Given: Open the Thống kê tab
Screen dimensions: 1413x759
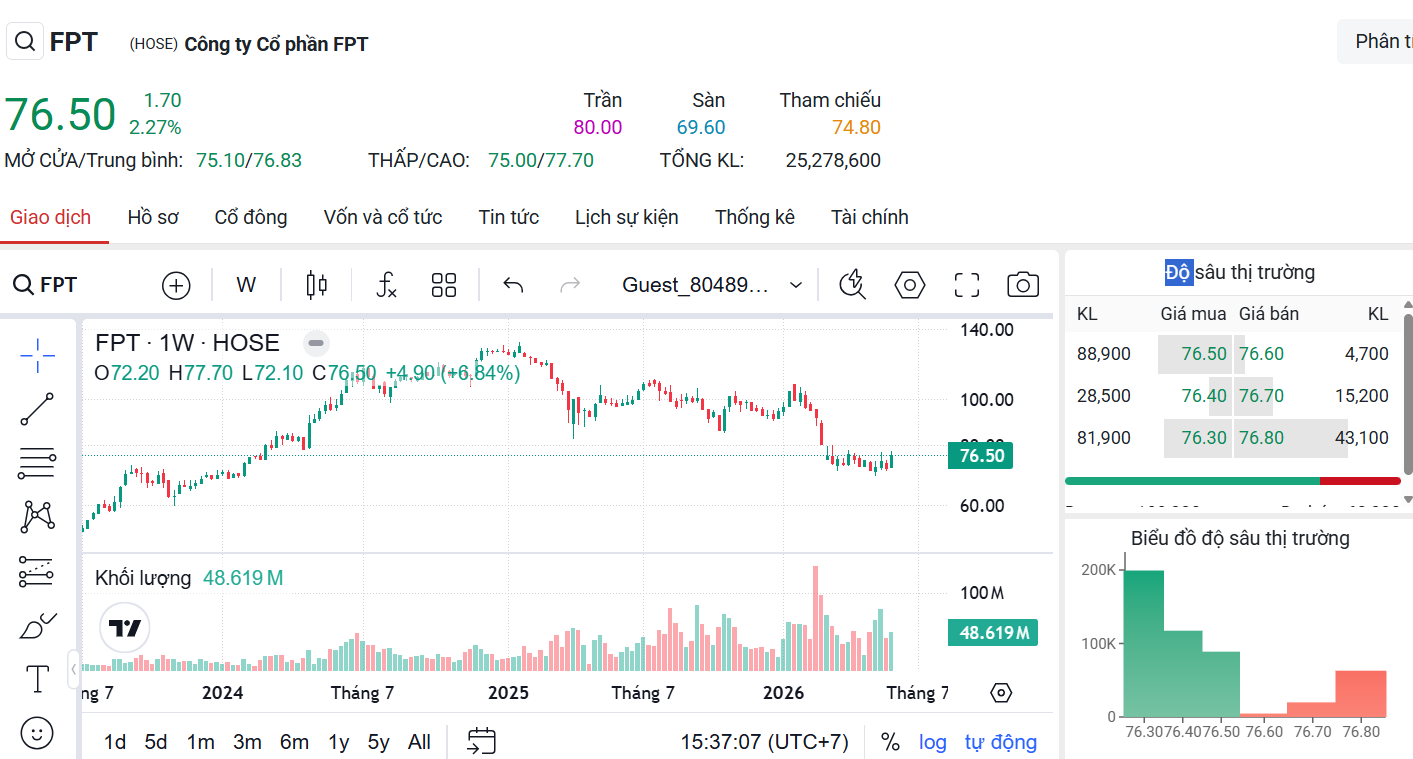Looking at the screenshot, I should 755,217.
